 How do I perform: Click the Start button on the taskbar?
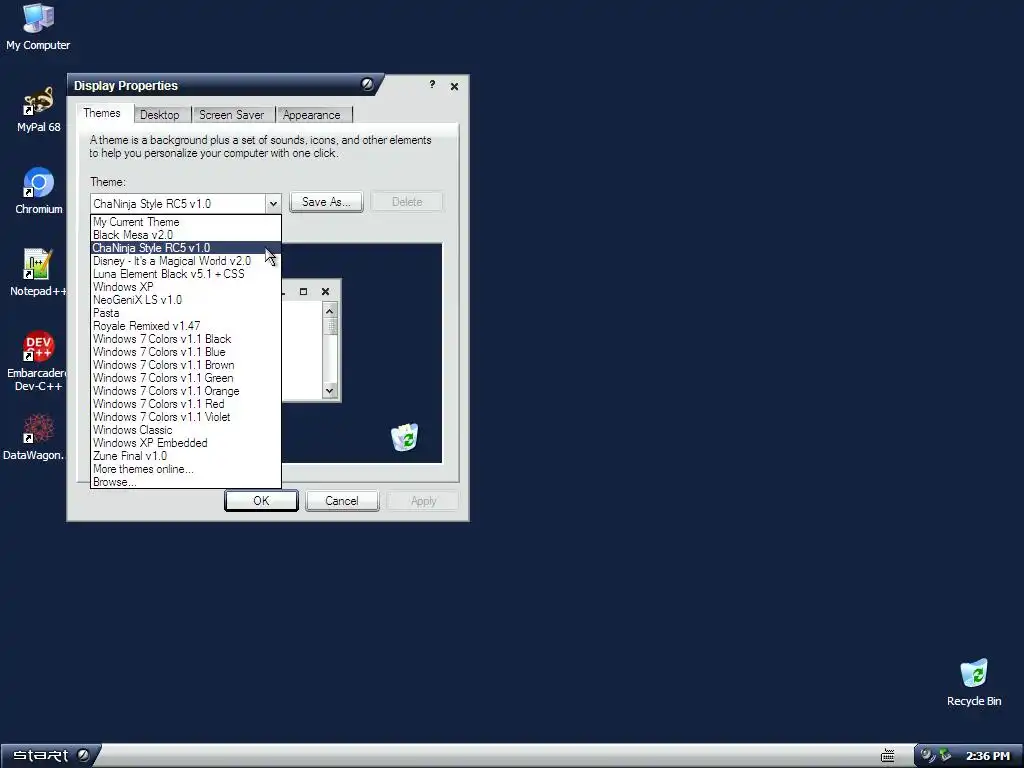click(x=50, y=756)
